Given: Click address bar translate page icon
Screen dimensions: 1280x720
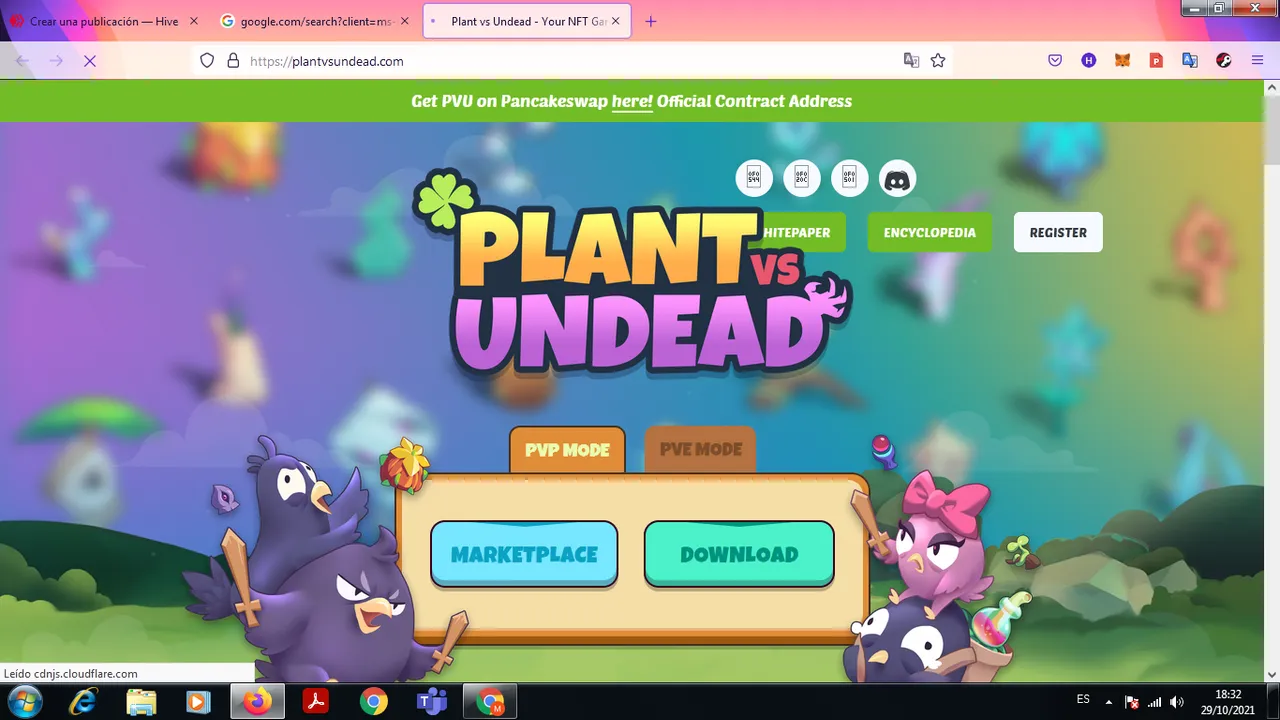Looking at the screenshot, I should click(911, 61).
